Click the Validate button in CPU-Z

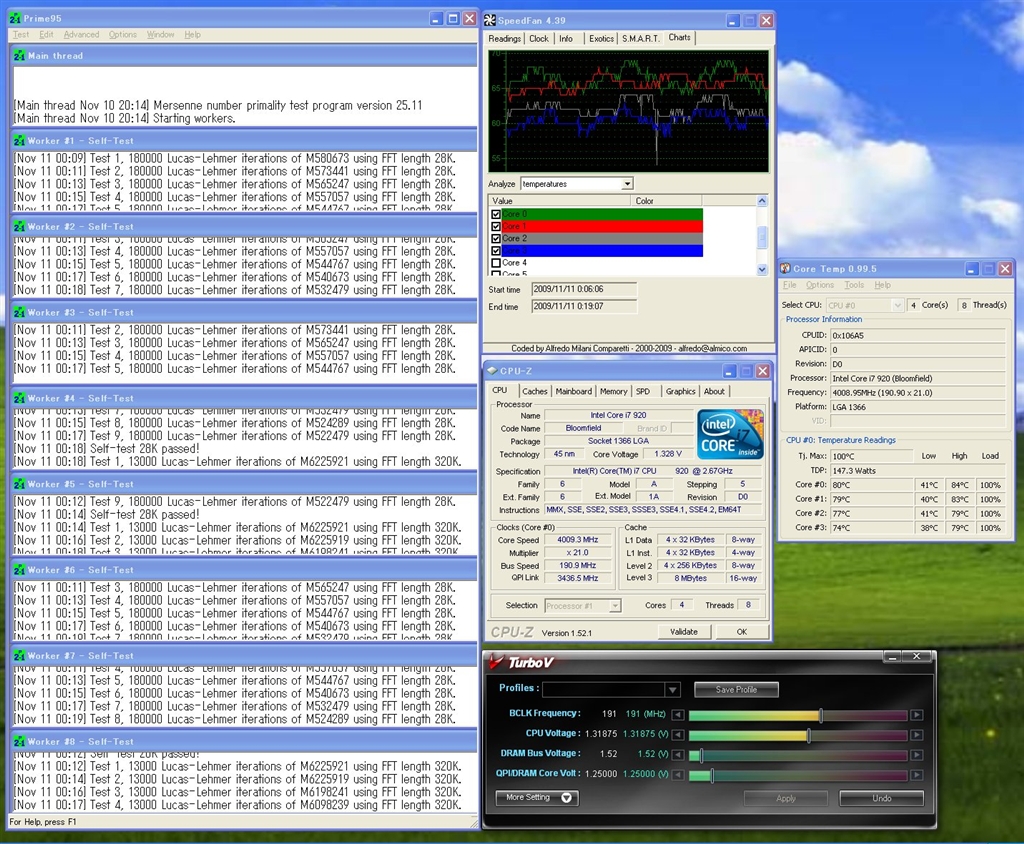tap(683, 632)
